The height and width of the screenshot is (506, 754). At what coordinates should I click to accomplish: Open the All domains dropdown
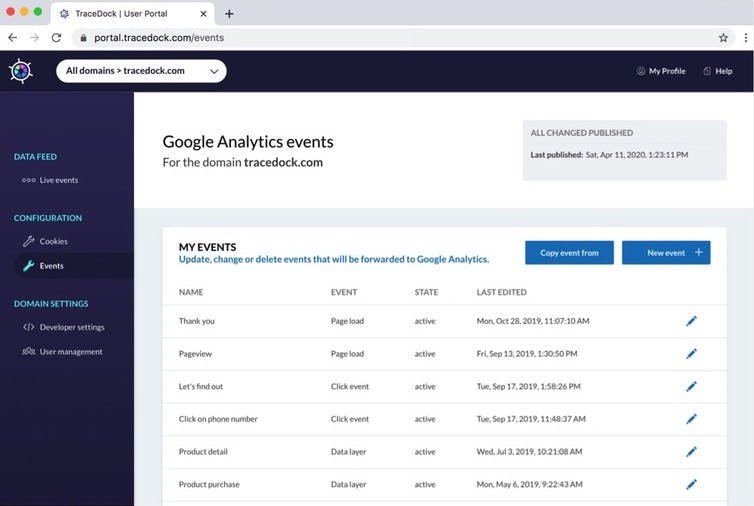pos(141,71)
